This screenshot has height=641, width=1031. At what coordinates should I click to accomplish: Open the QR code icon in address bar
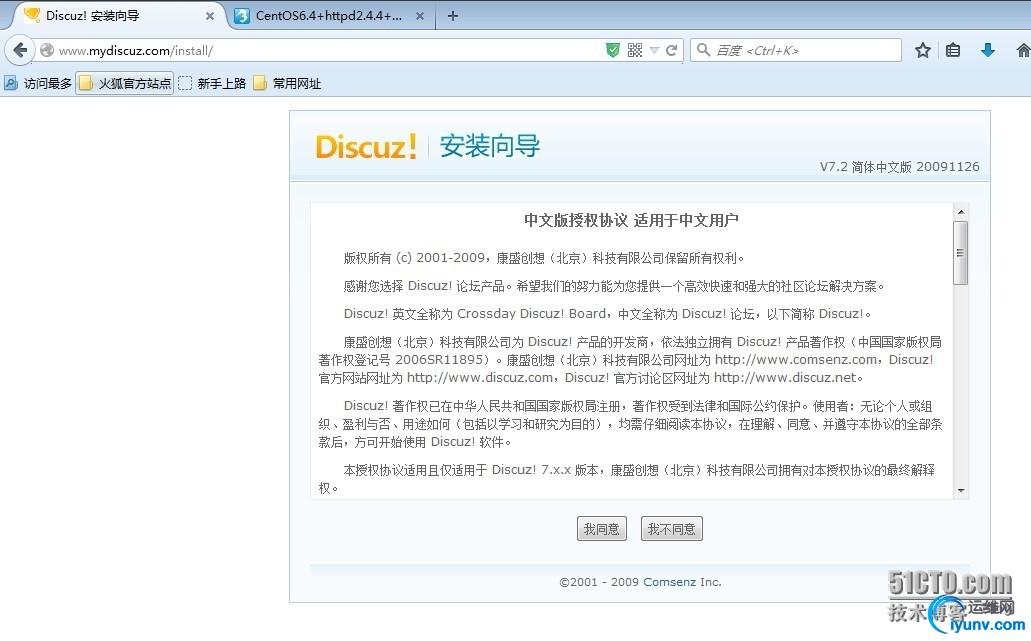point(635,50)
